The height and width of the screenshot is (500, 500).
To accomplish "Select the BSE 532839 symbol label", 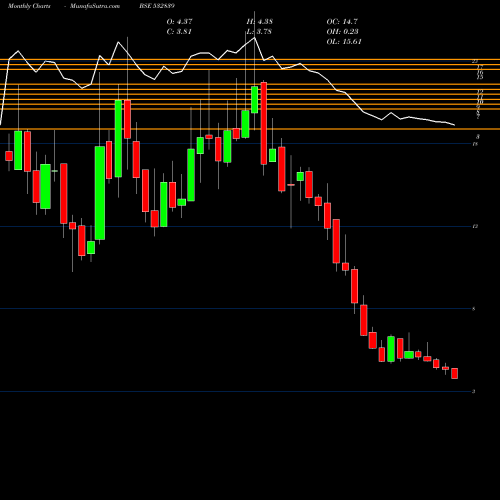I will 157,6.
